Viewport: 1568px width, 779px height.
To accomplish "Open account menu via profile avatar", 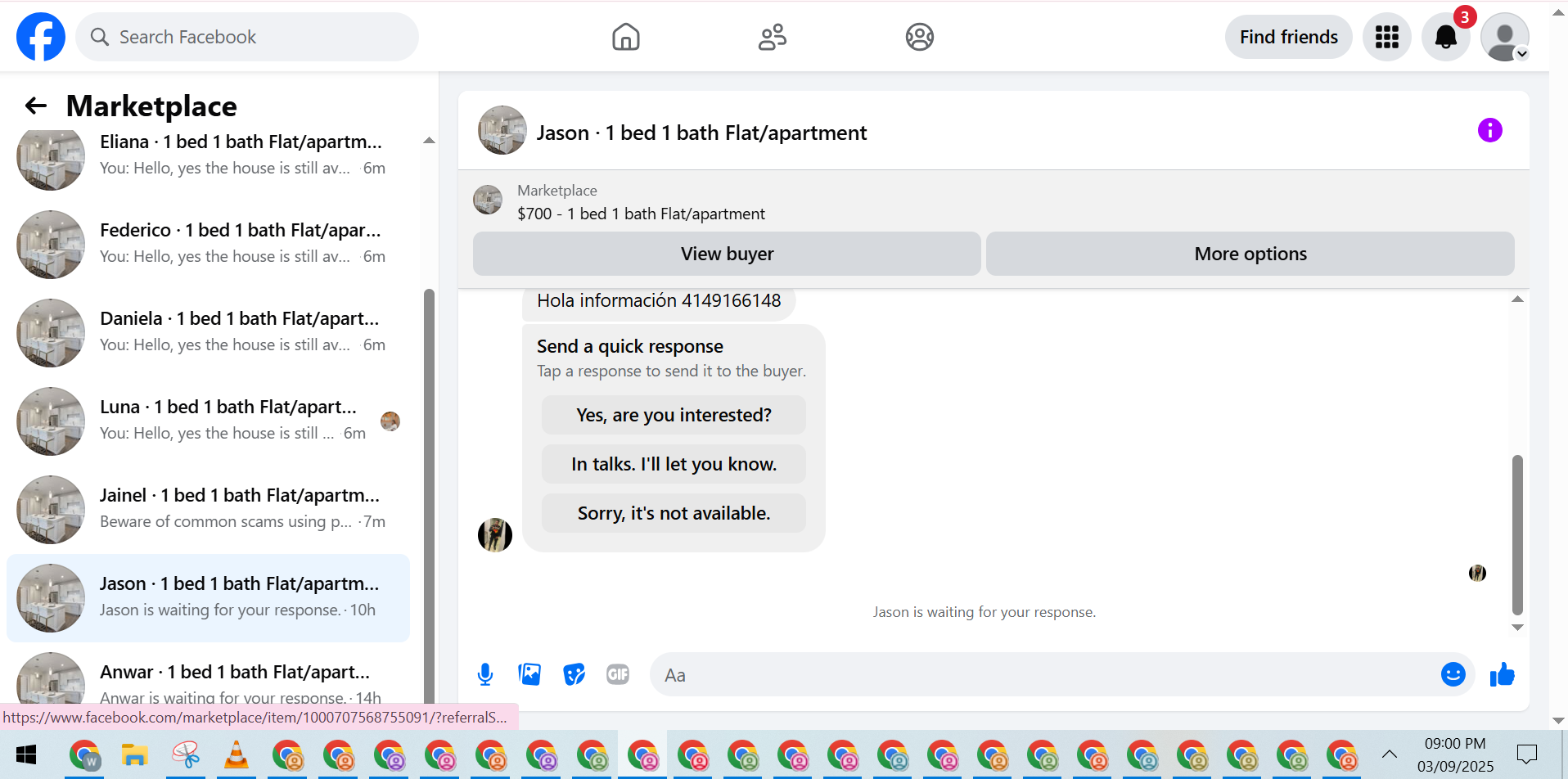I will pos(1505,37).
